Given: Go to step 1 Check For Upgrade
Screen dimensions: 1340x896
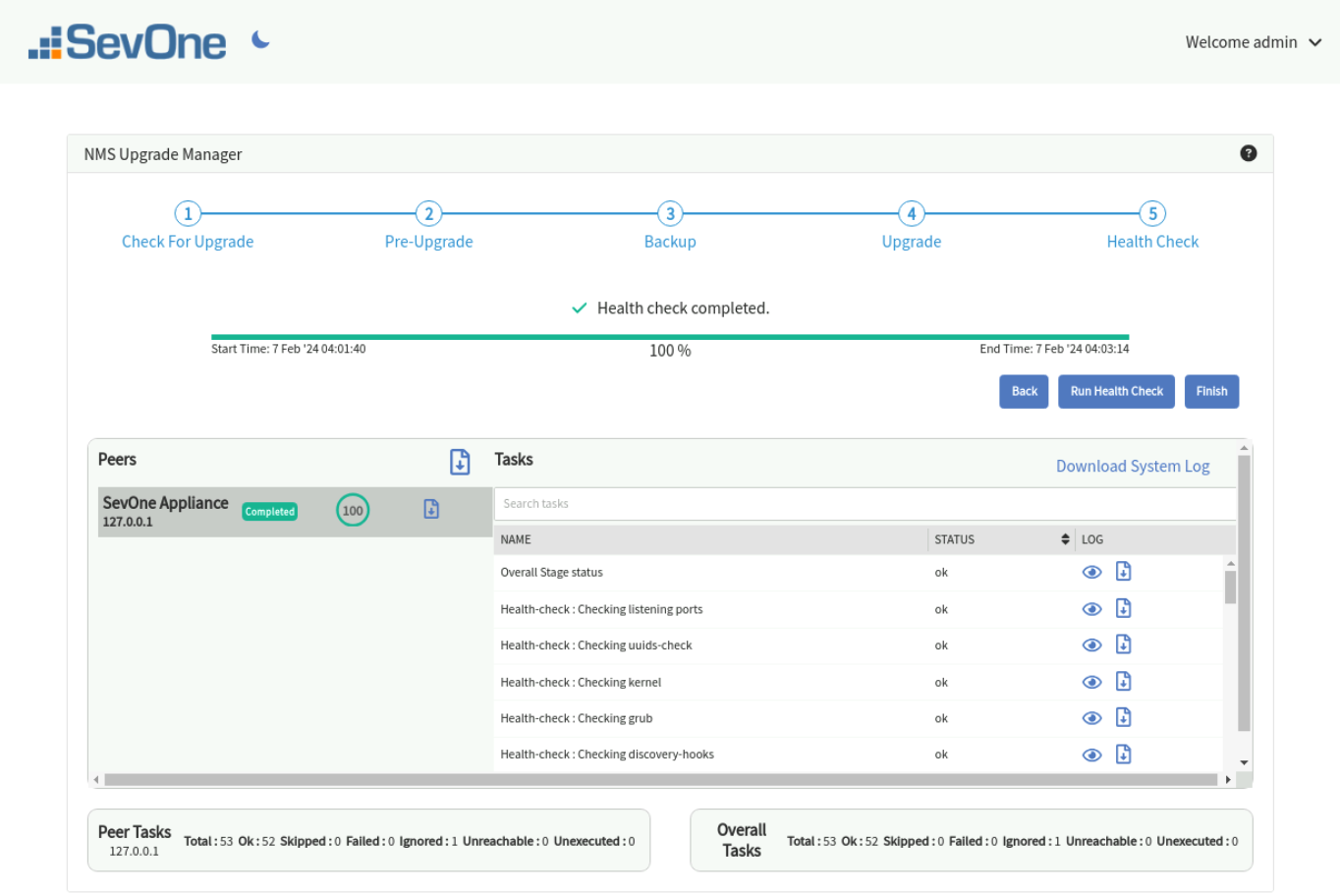Looking at the screenshot, I should point(188,213).
